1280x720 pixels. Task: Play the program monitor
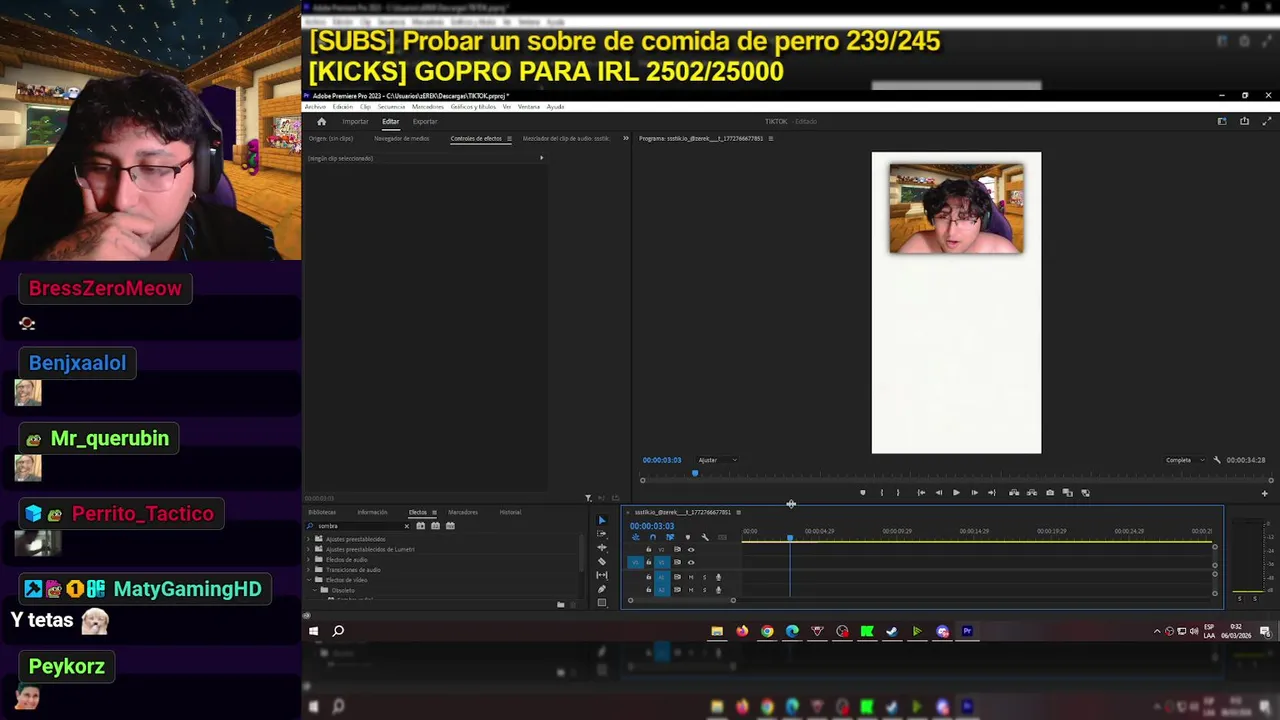(956, 492)
